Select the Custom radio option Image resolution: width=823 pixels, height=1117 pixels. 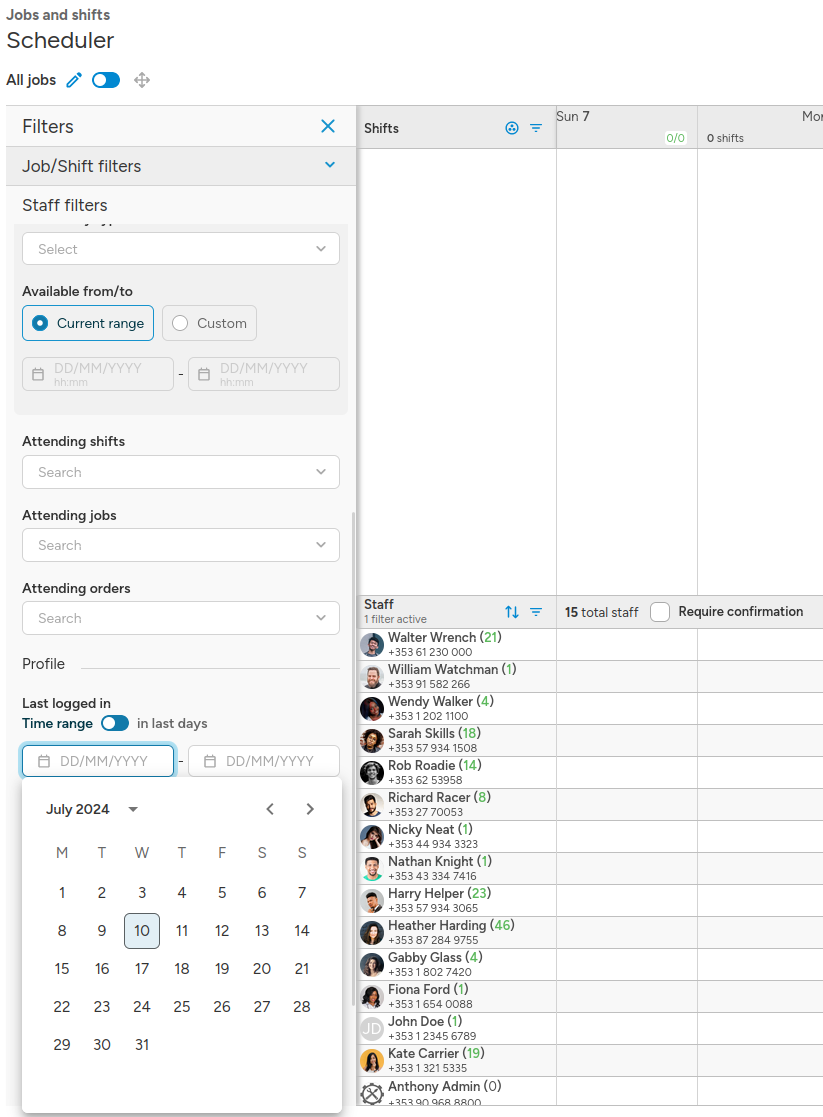209,323
